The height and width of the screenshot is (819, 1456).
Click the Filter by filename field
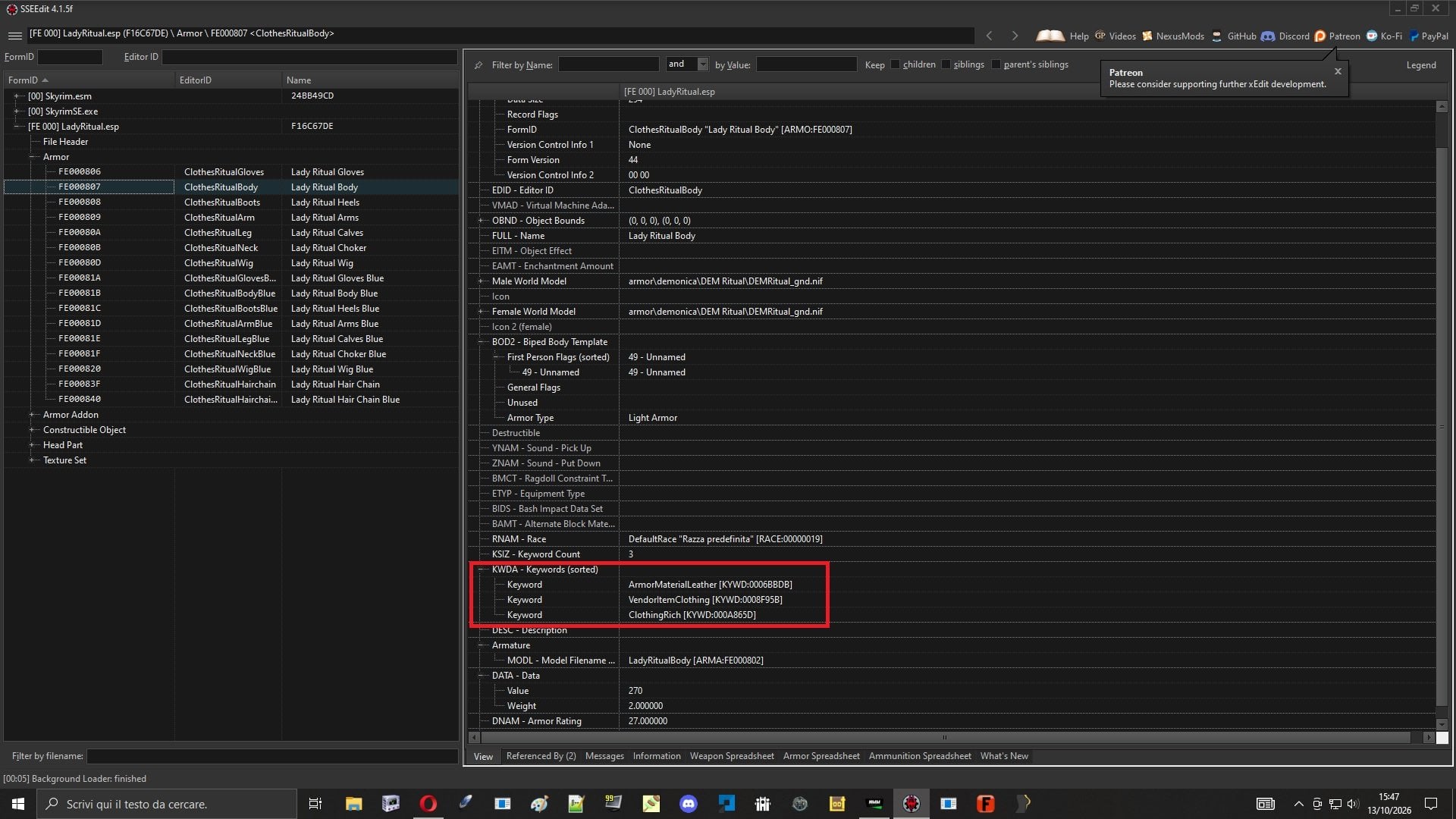[x=272, y=756]
